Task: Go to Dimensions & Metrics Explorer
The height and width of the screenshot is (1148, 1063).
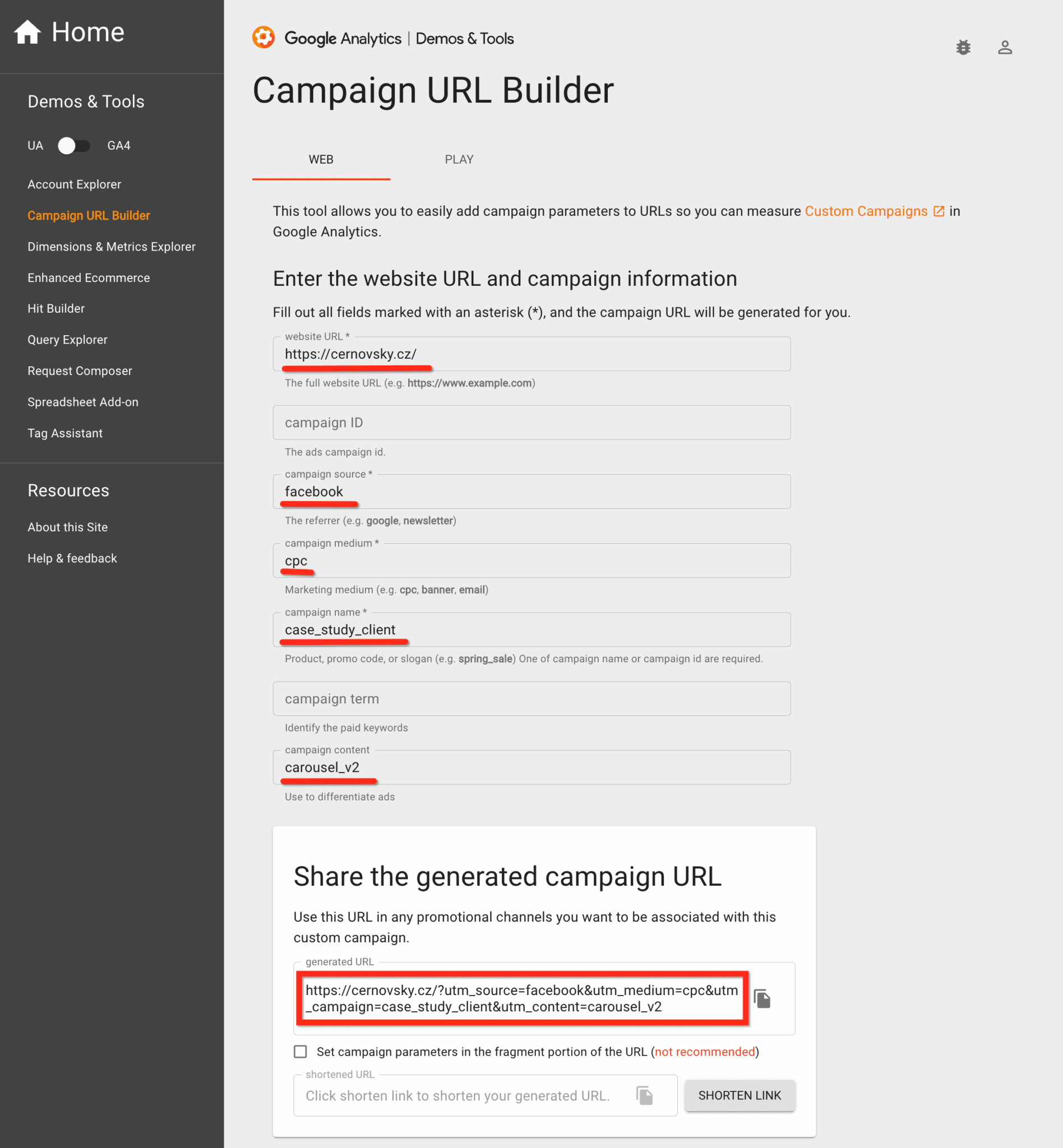Action: pos(112,247)
